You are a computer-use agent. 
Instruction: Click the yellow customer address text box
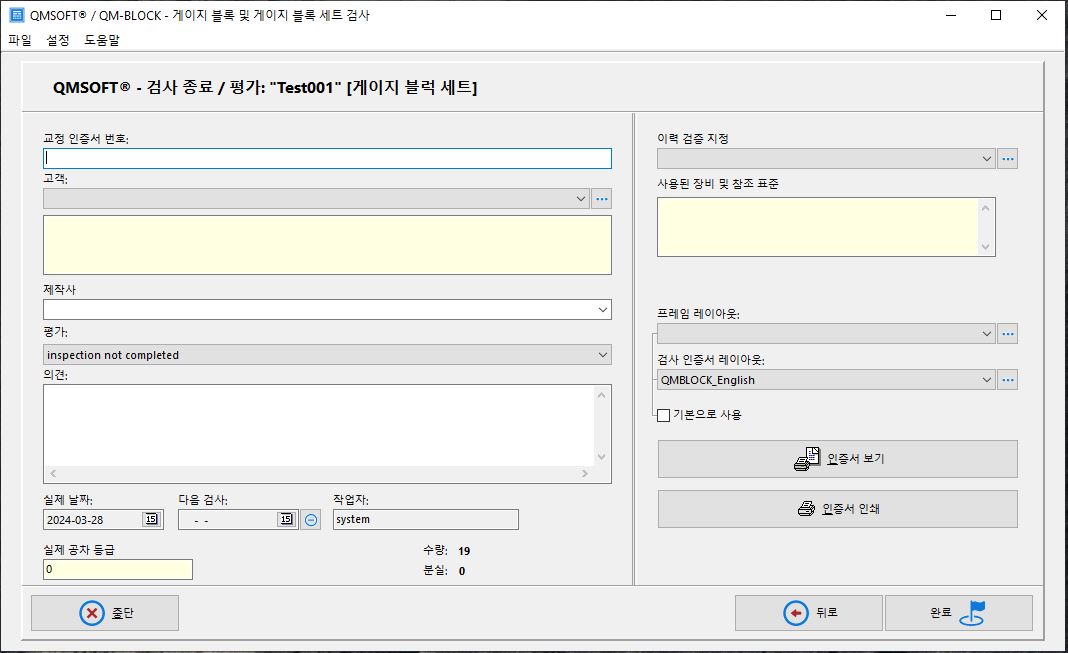327,245
